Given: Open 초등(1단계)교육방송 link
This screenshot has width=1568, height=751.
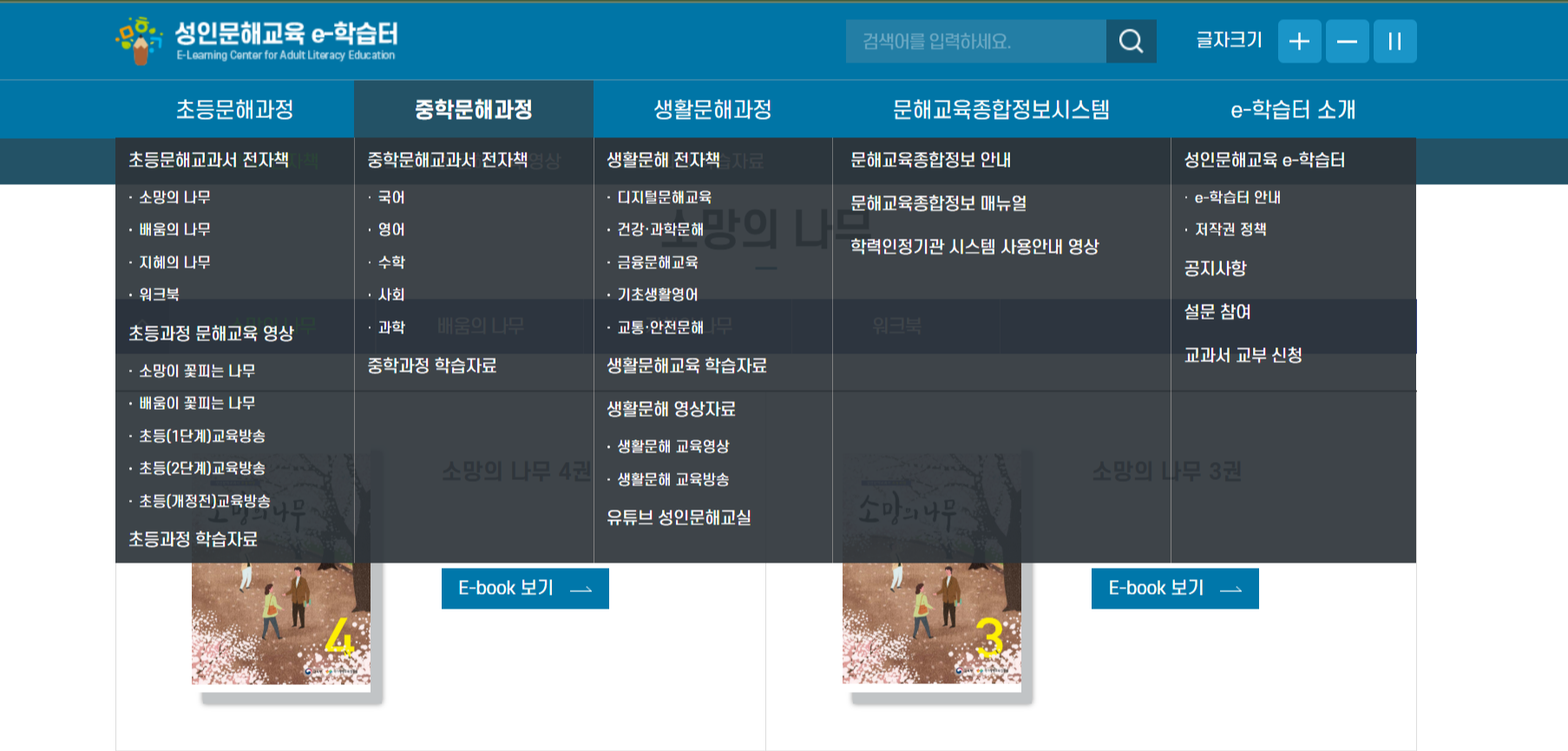Looking at the screenshot, I should [202, 436].
